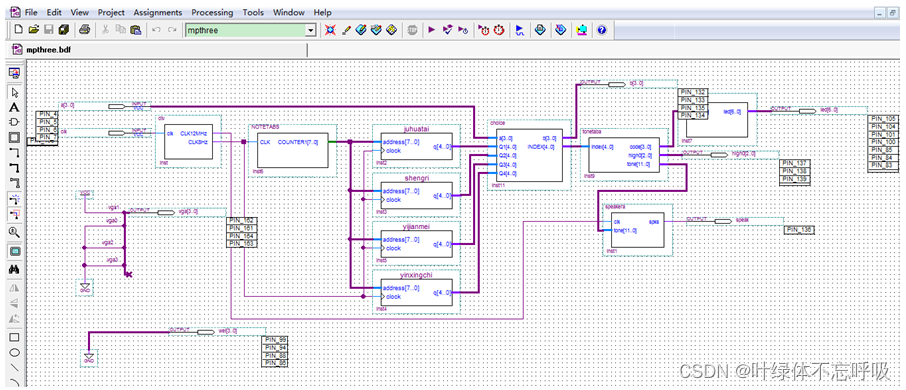Open the Window menu
Screen dimensions: 906x390
coord(289,12)
